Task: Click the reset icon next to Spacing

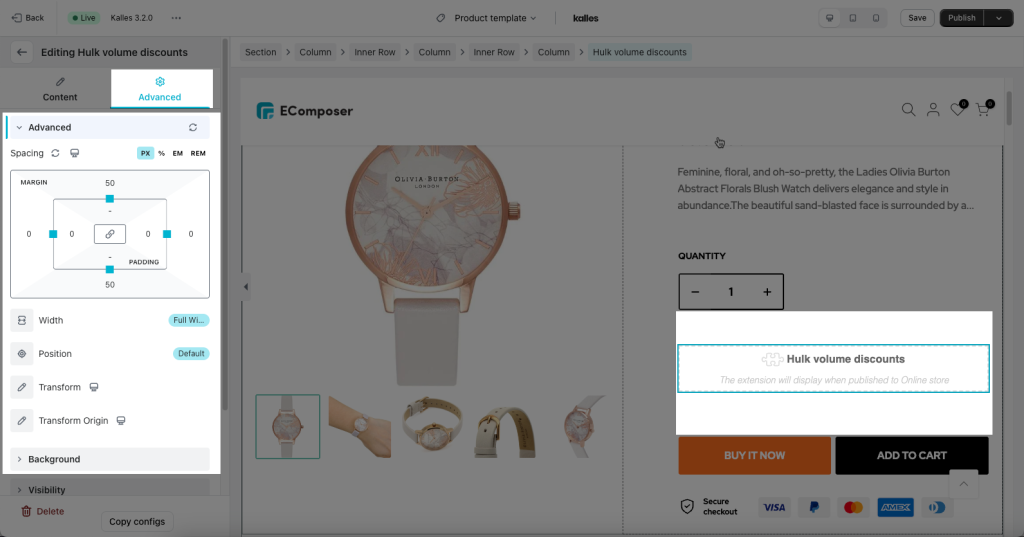Action: (x=56, y=153)
